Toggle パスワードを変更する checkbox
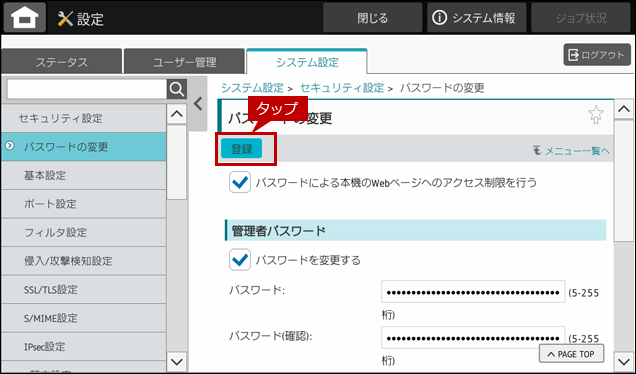Screen dimensions: 636x374 (240, 260)
